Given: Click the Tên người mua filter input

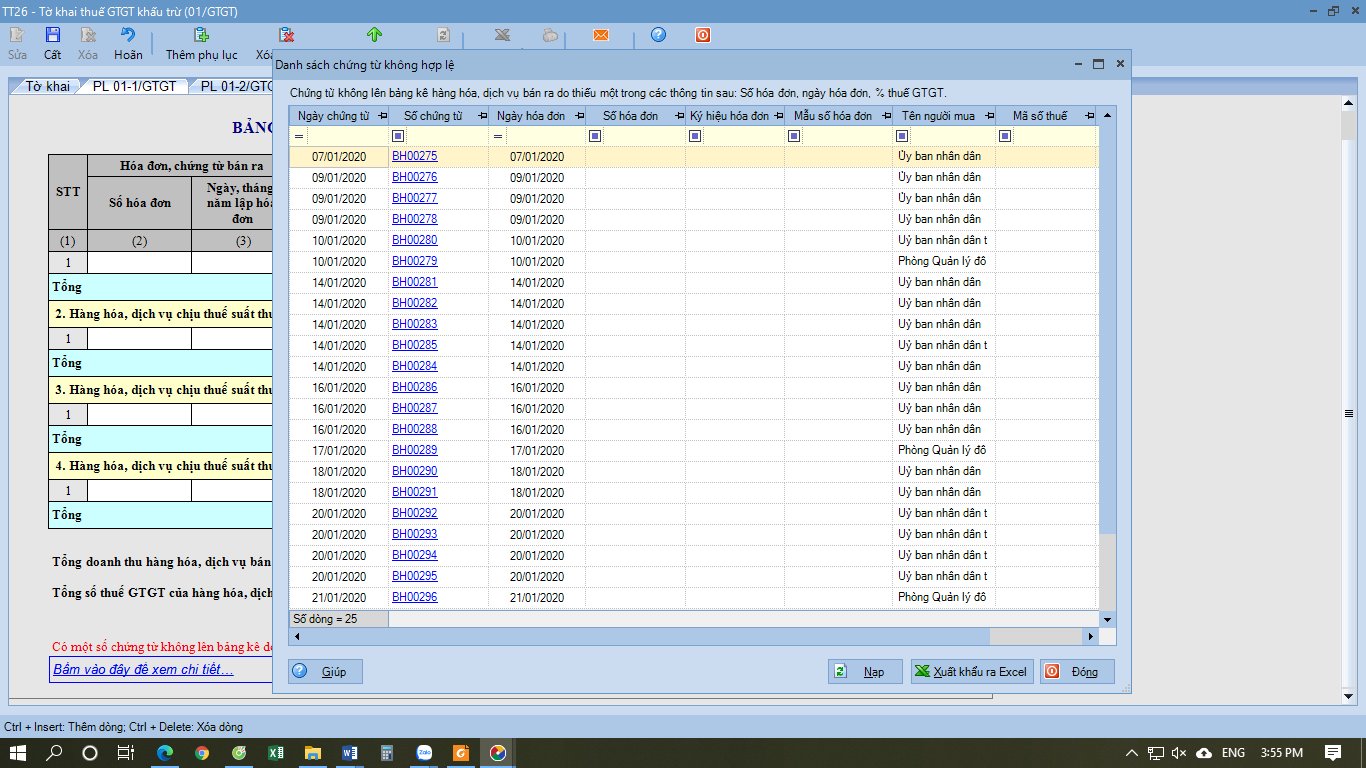Looking at the screenshot, I should click(953, 136).
